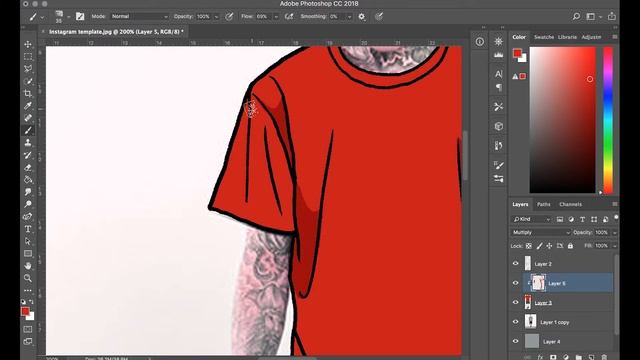Select the Eyedropper tool
This screenshot has height=360, width=640.
click(x=28, y=106)
